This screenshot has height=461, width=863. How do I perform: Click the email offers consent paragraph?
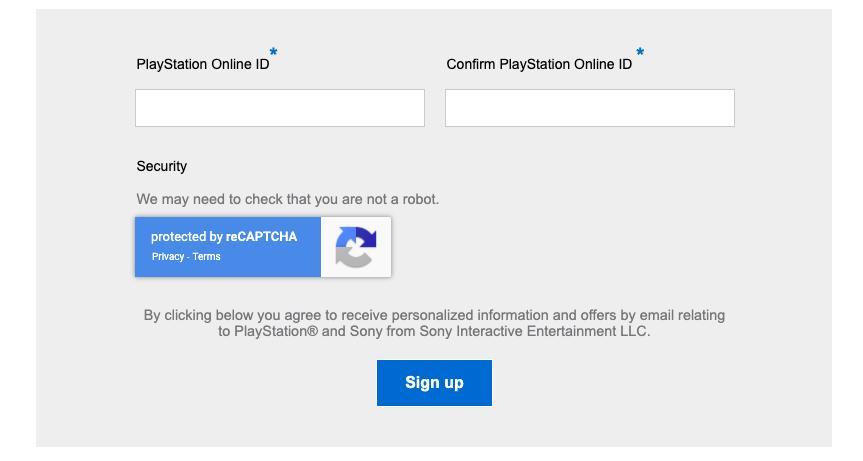tap(434, 323)
